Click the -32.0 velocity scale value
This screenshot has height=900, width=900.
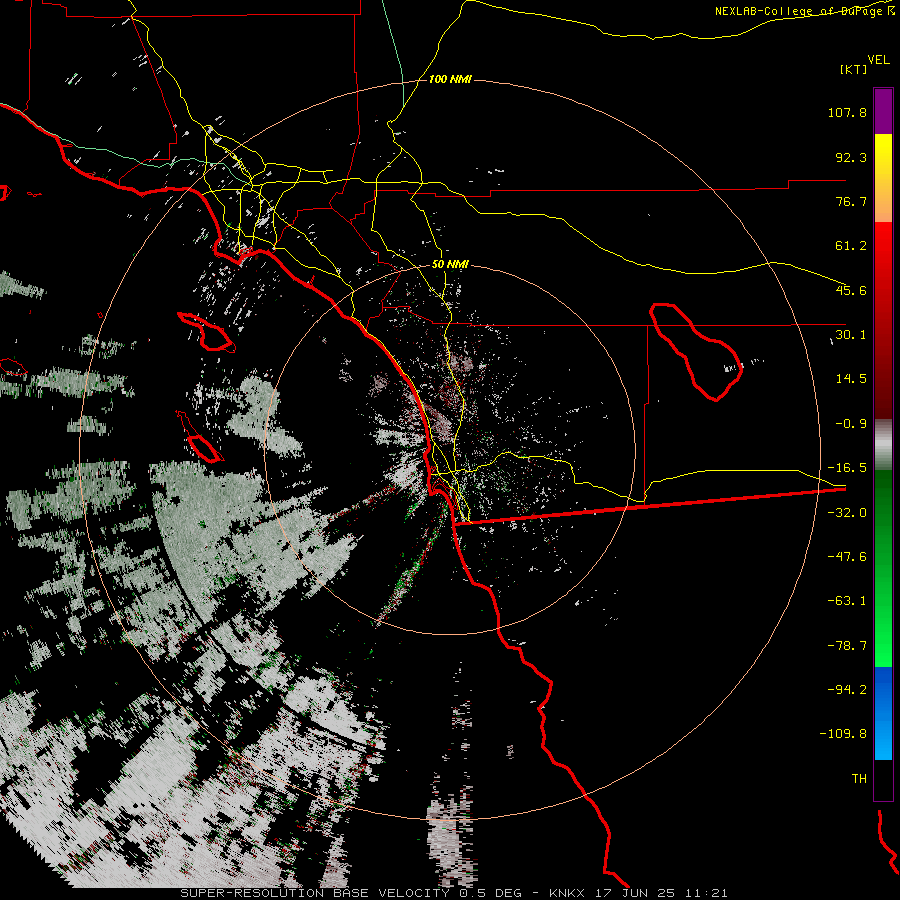(847, 513)
